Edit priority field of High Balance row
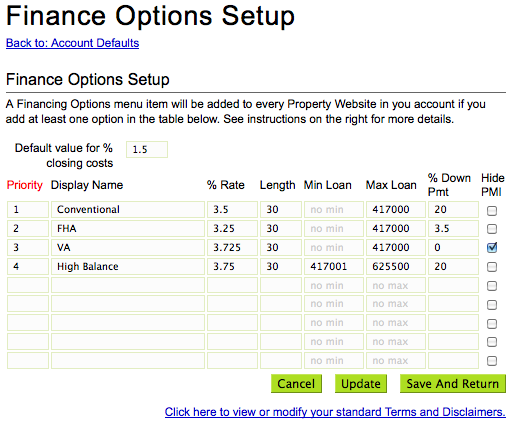 click(x=28, y=267)
